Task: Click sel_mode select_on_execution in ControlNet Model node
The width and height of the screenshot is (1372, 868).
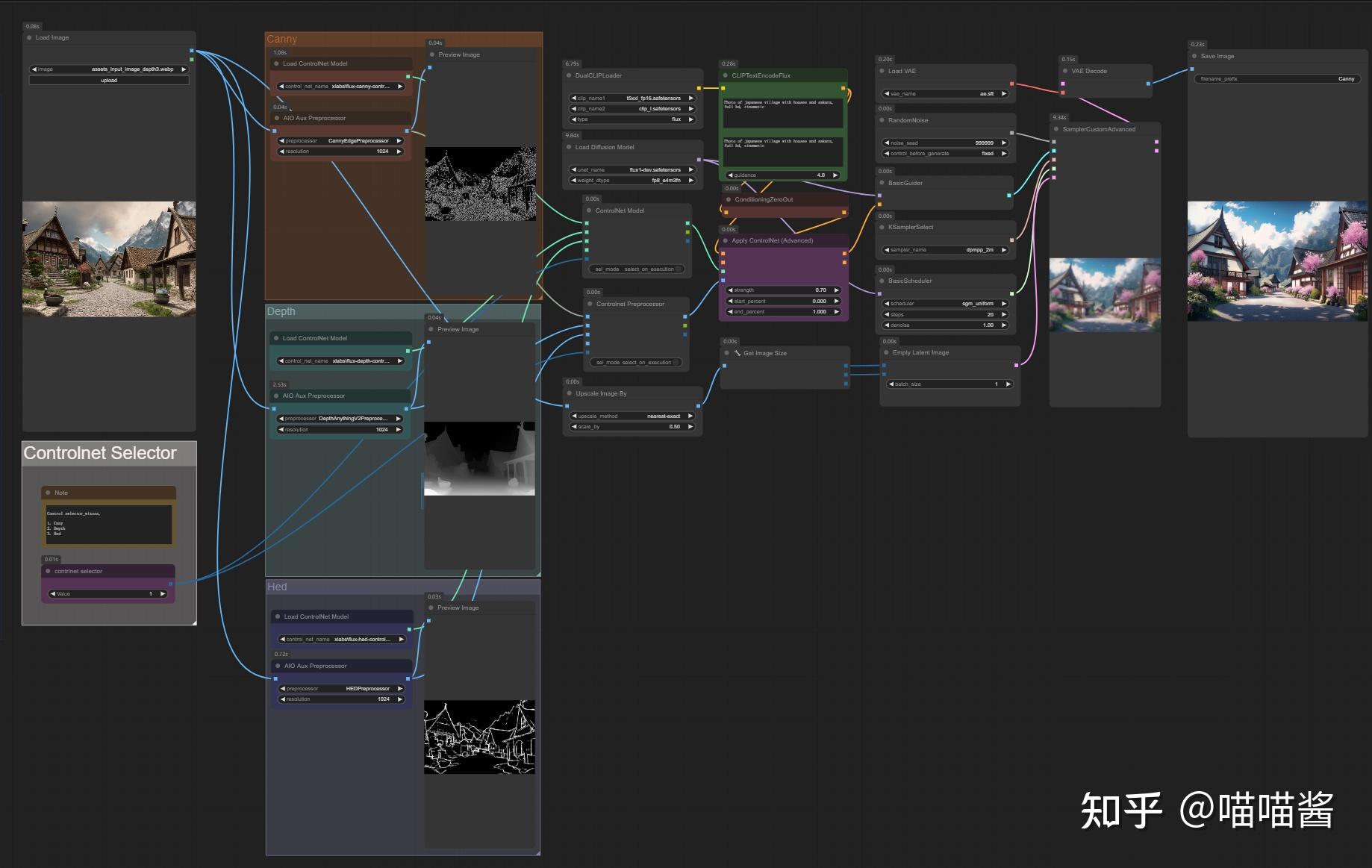Action: (x=635, y=269)
